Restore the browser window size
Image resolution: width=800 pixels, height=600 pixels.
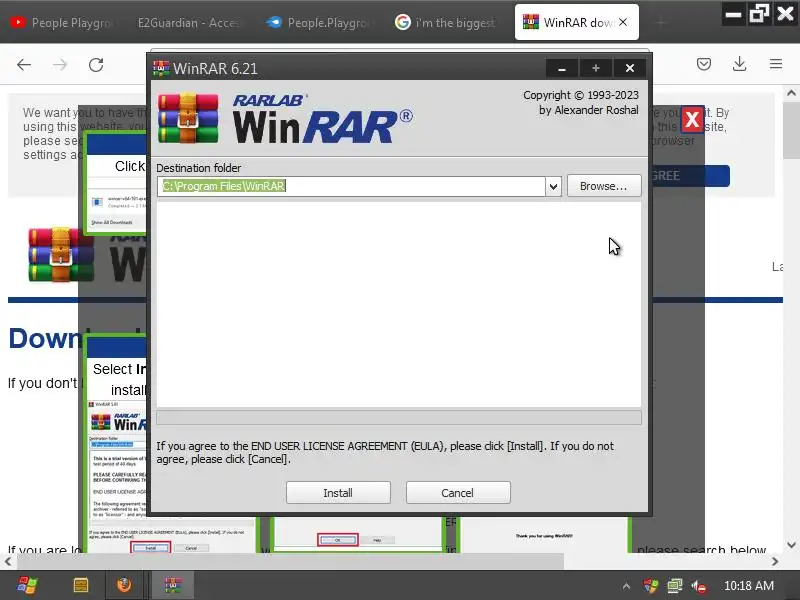coord(759,14)
